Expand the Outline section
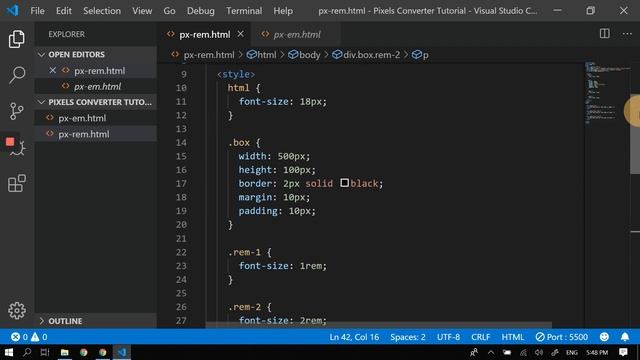 tap(96, 321)
